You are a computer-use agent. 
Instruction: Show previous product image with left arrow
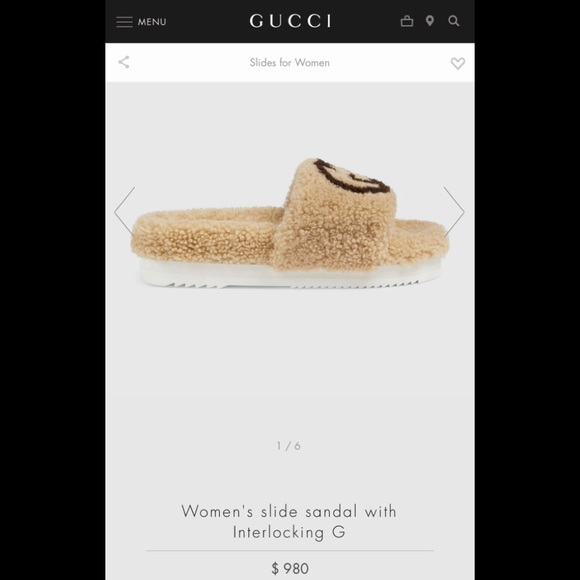[x=125, y=212]
